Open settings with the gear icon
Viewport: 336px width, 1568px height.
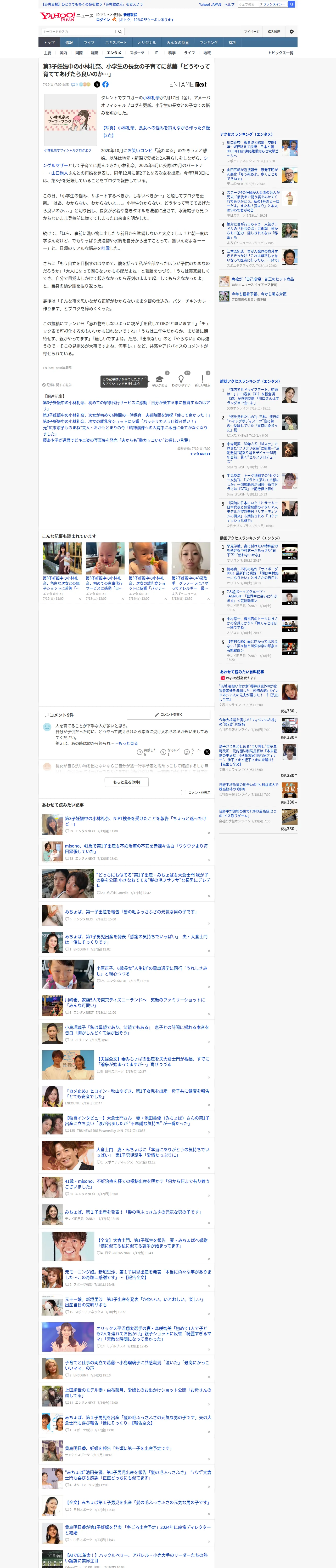pos(292,32)
